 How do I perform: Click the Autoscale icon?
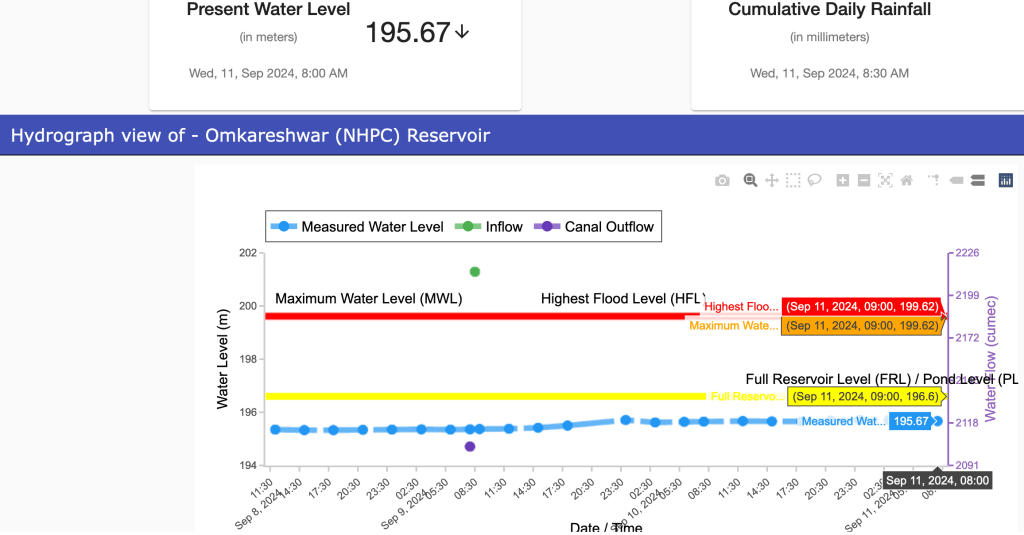pyautogui.click(x=885, y=181)
